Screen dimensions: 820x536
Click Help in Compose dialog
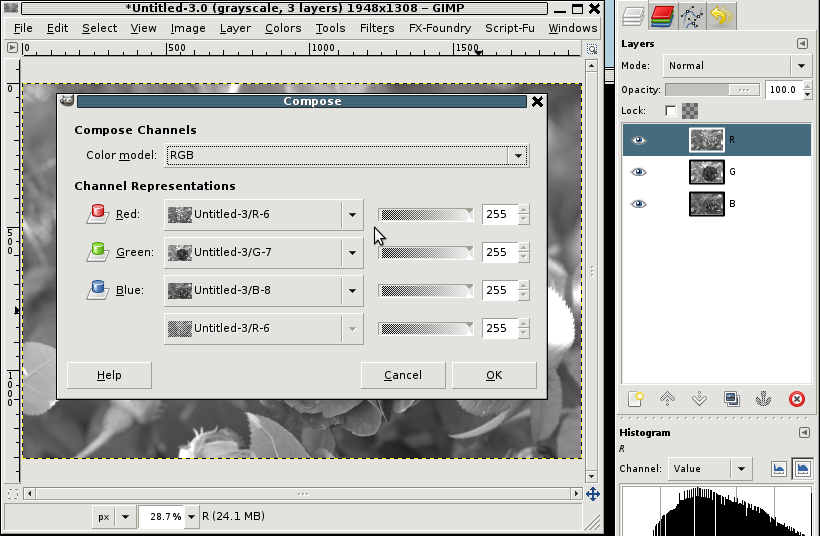[109, 375]
